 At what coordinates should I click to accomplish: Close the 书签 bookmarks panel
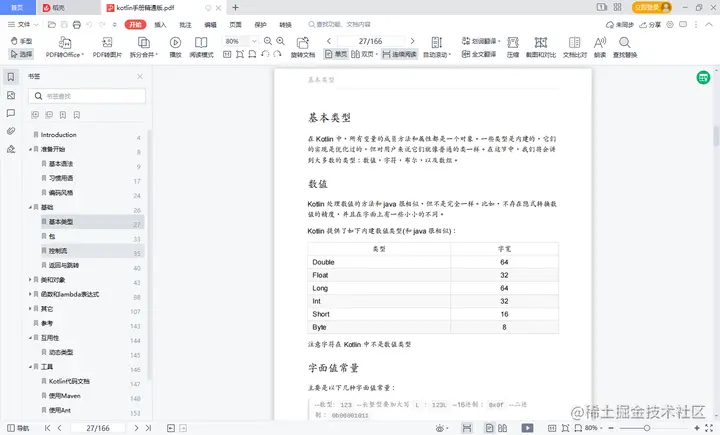tap(140, 76)
